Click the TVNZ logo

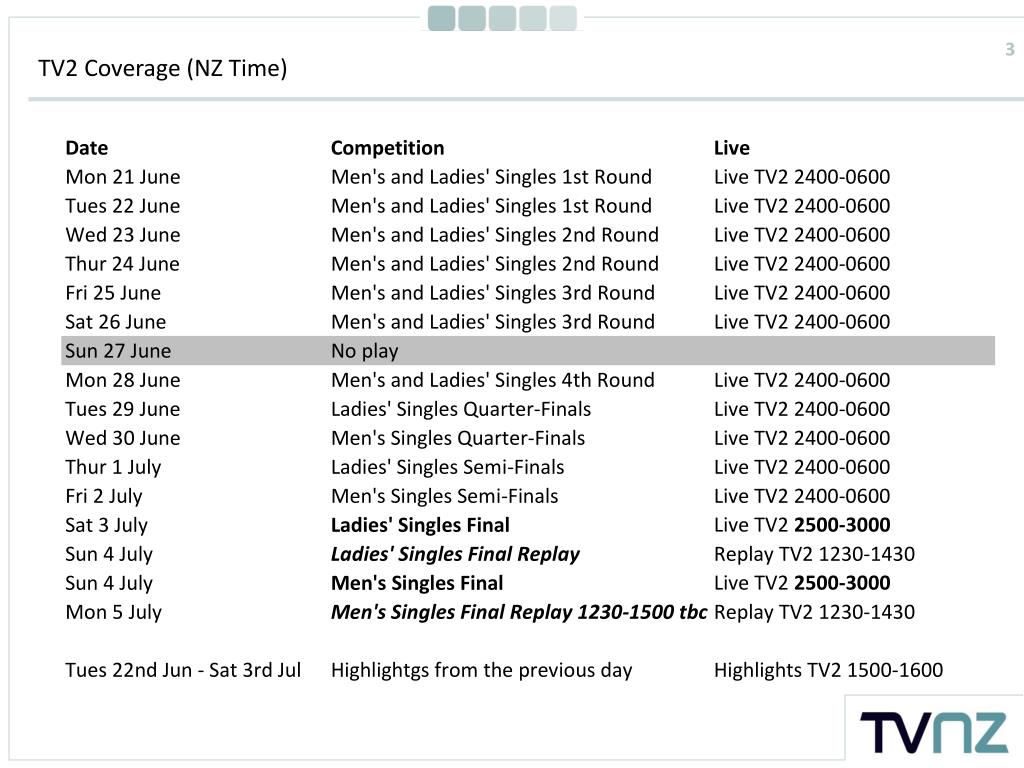(x=934, y=733)
